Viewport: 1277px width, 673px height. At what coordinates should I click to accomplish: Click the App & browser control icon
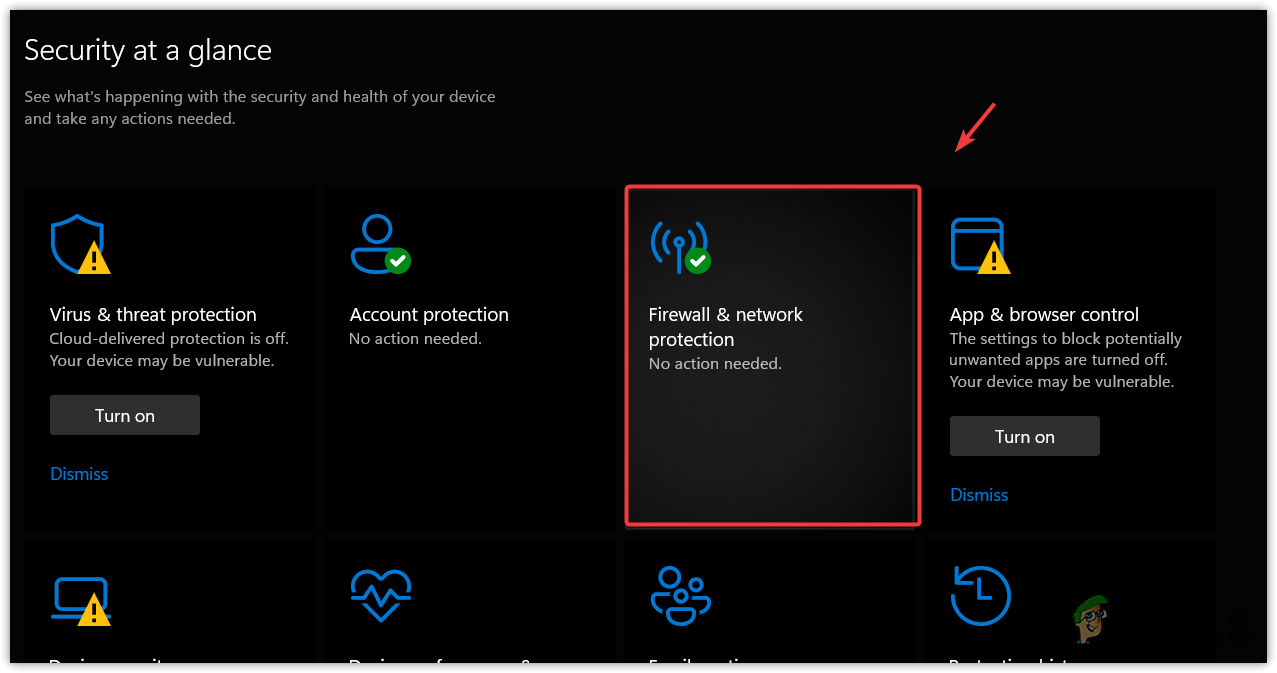(980, 243)
